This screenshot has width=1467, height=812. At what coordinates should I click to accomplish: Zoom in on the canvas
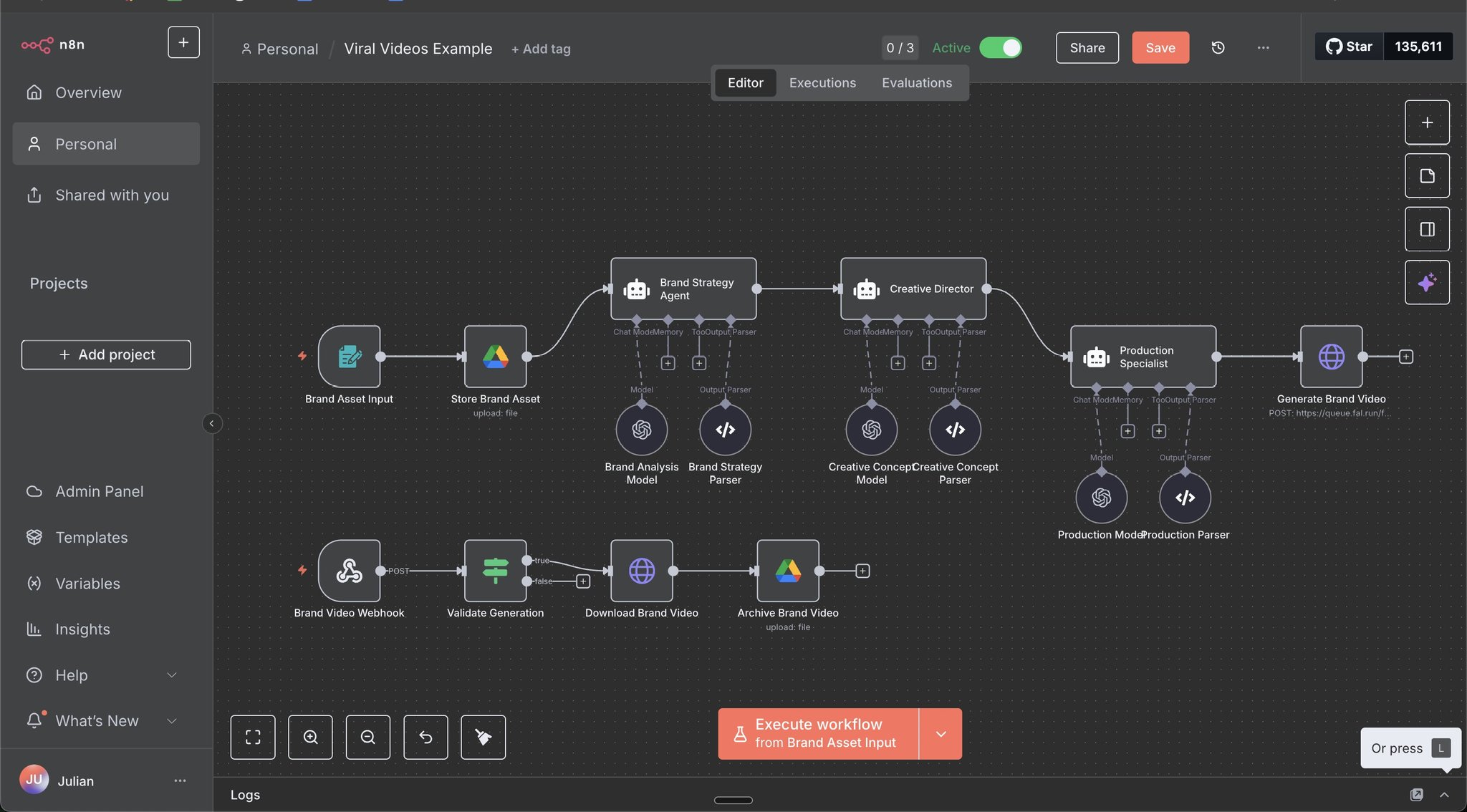coord(310,737)
